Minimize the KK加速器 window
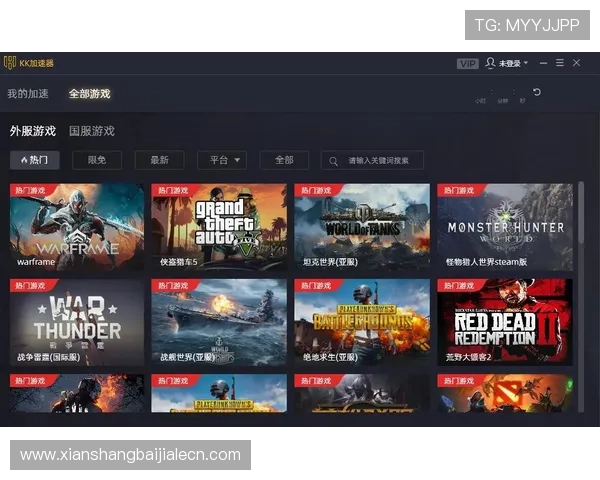Screen dimensions: 600x480 click(x=543, y=63)
